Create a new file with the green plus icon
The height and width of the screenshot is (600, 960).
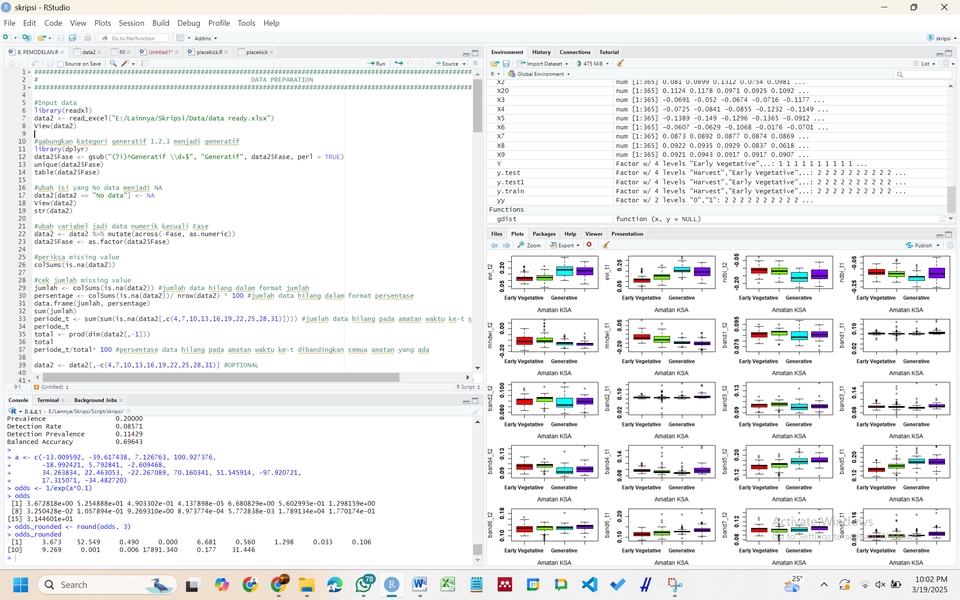point(6,38)
